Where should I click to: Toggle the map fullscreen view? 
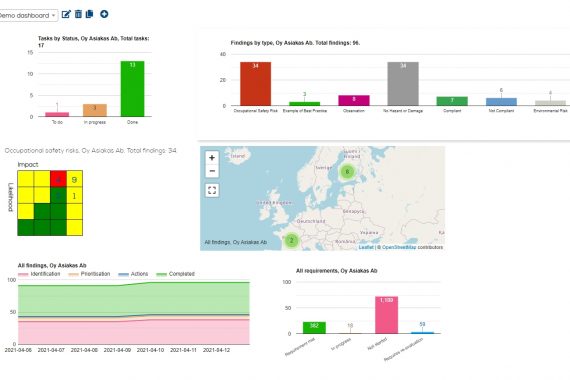click(212, 190)
